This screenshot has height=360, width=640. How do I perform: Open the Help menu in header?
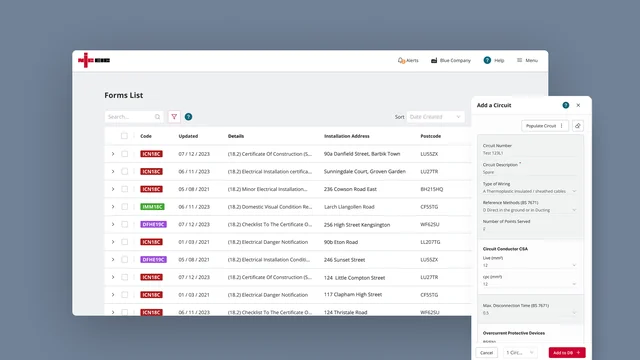pyautogui.click(x=493, y=60)
